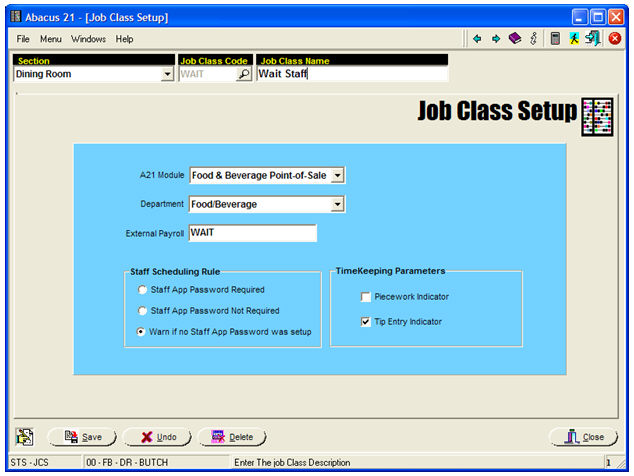634x476 pixels.
Task: Click the info icon in the toolbar
Action: click(534, 39)
